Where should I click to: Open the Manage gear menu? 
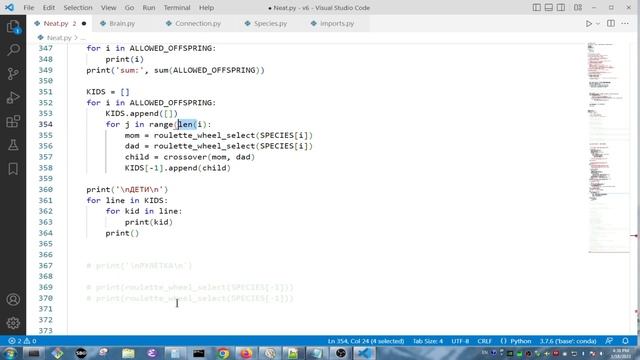click(x=13, y=323)
